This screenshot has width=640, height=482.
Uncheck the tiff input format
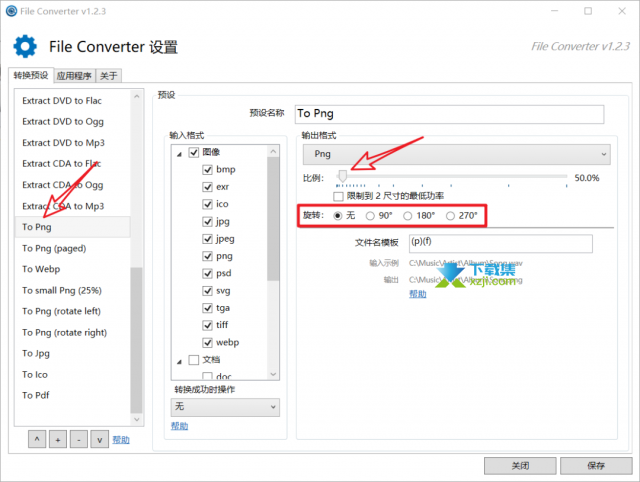coord(208,325)
